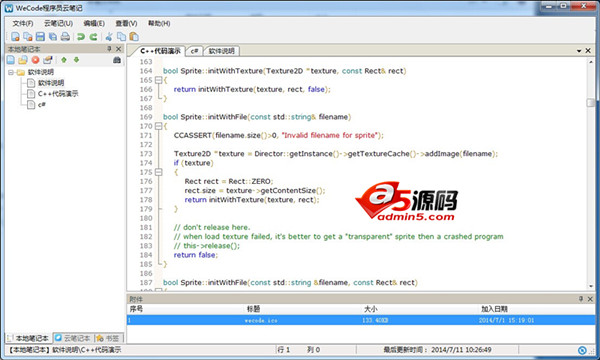Image resolution: width=600 pixels, height=360 pixels.
Task: Close the 附件 attachments panel
Action: click(x=590, y=299)
